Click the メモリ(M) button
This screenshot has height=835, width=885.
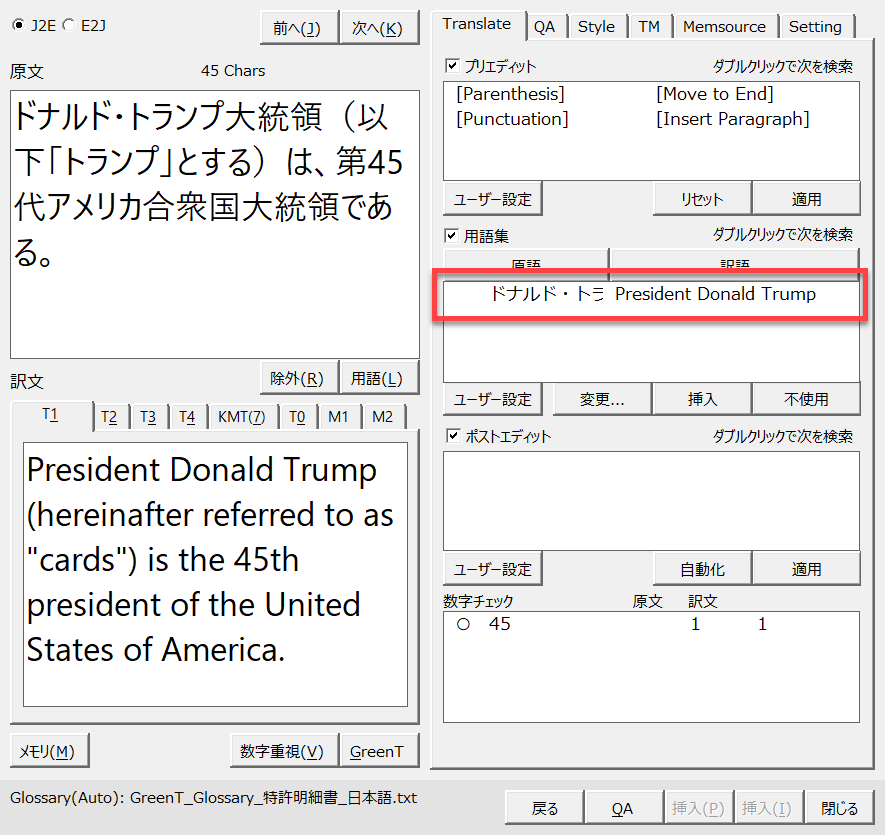click(48, 751)
